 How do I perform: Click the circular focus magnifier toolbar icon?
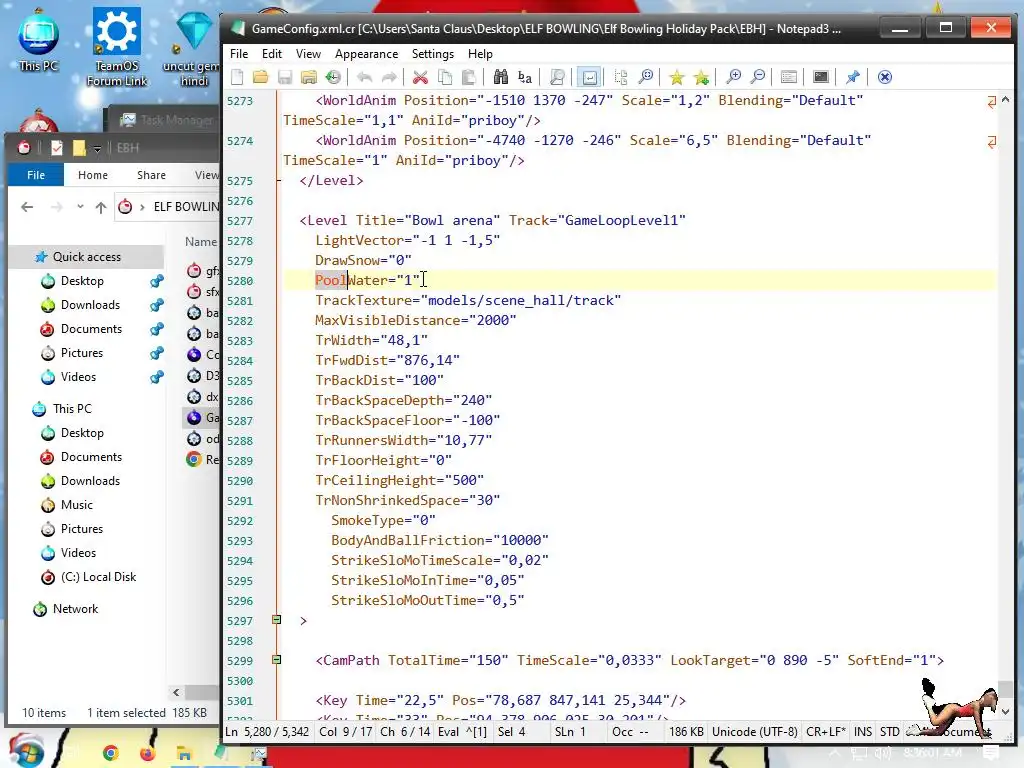pos(645,77)
